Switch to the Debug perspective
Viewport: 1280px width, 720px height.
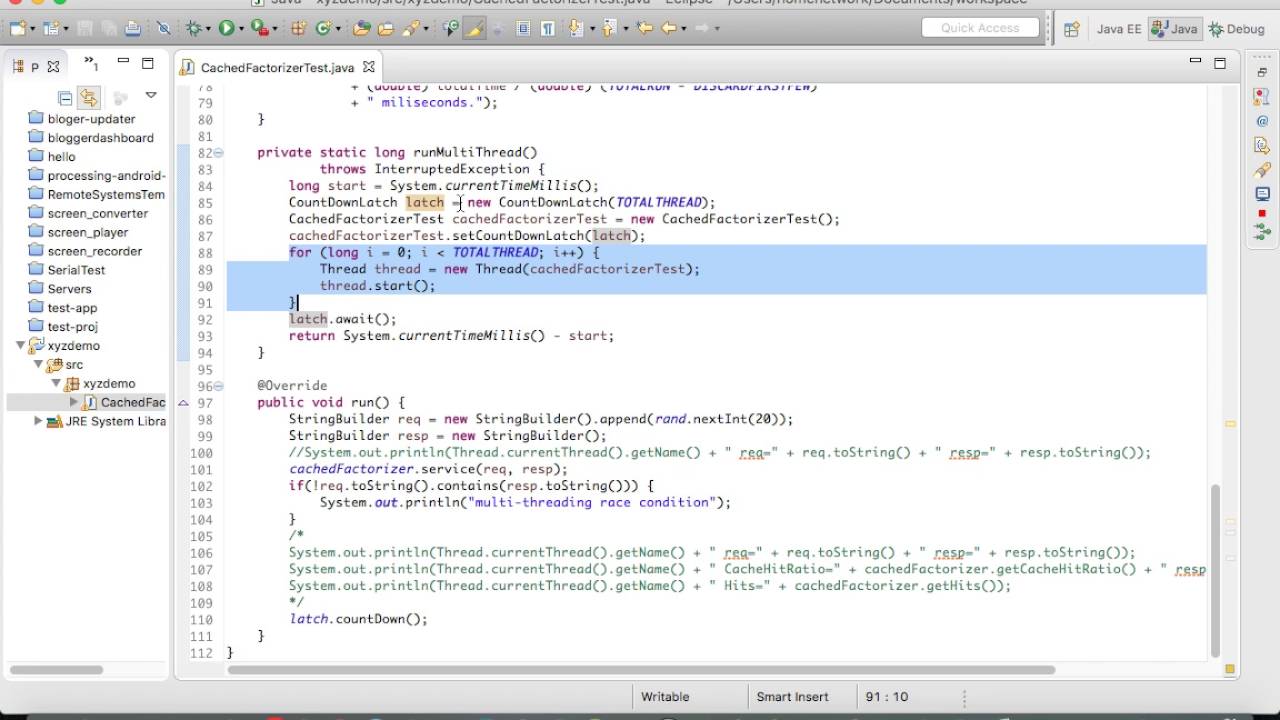[x=1236, y=29]
